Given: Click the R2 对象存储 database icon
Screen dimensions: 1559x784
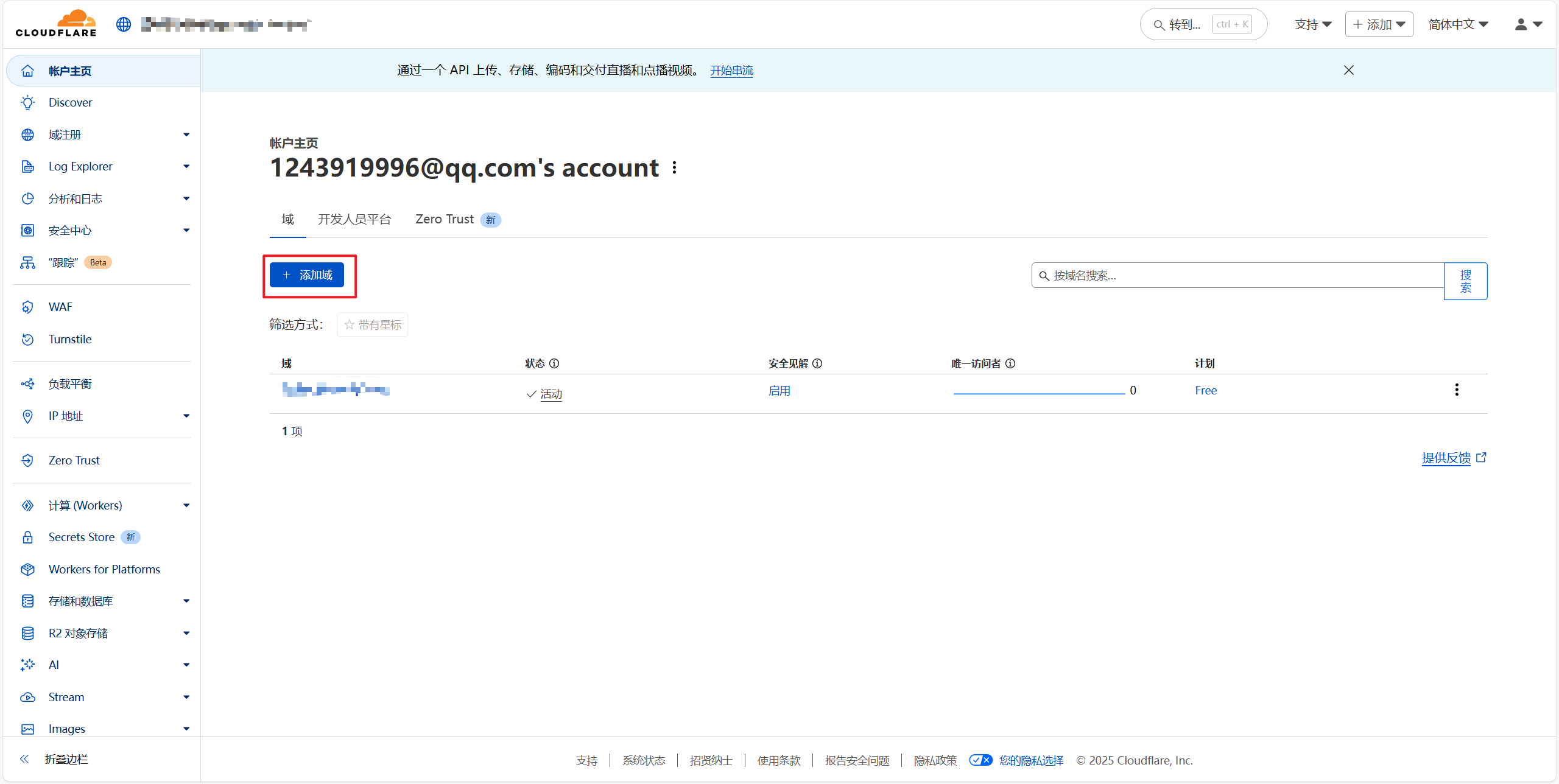Looking at the screenshot, I should (27, 633).
